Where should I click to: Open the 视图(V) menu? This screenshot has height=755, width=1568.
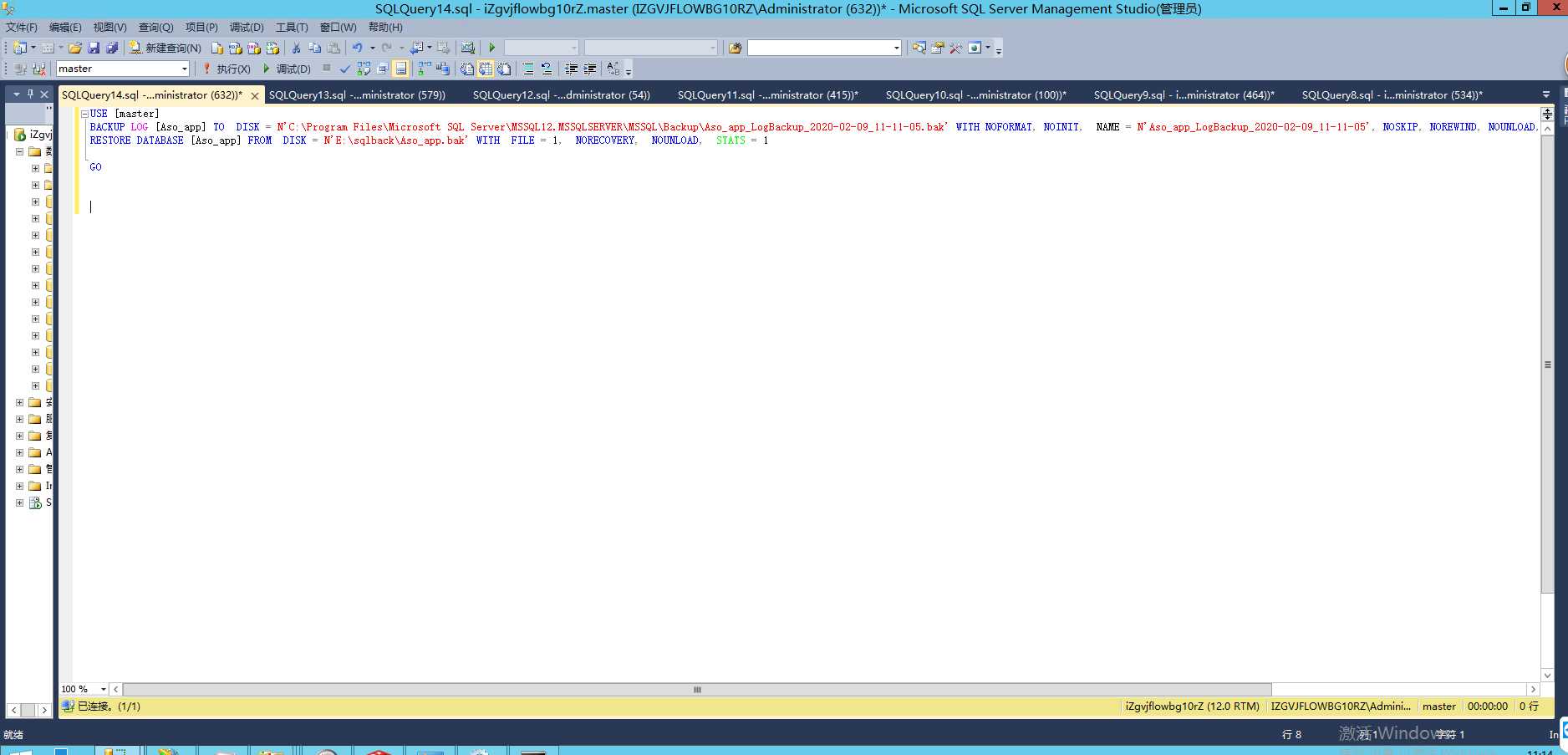coord(109,28)
